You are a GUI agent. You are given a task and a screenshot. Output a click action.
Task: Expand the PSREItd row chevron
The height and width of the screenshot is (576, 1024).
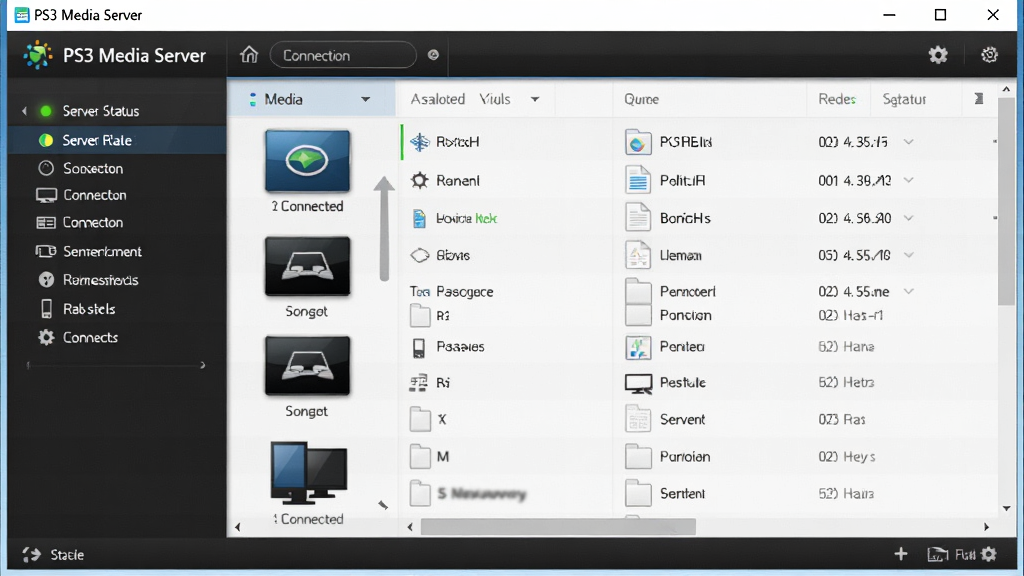(x=908, y=142)
